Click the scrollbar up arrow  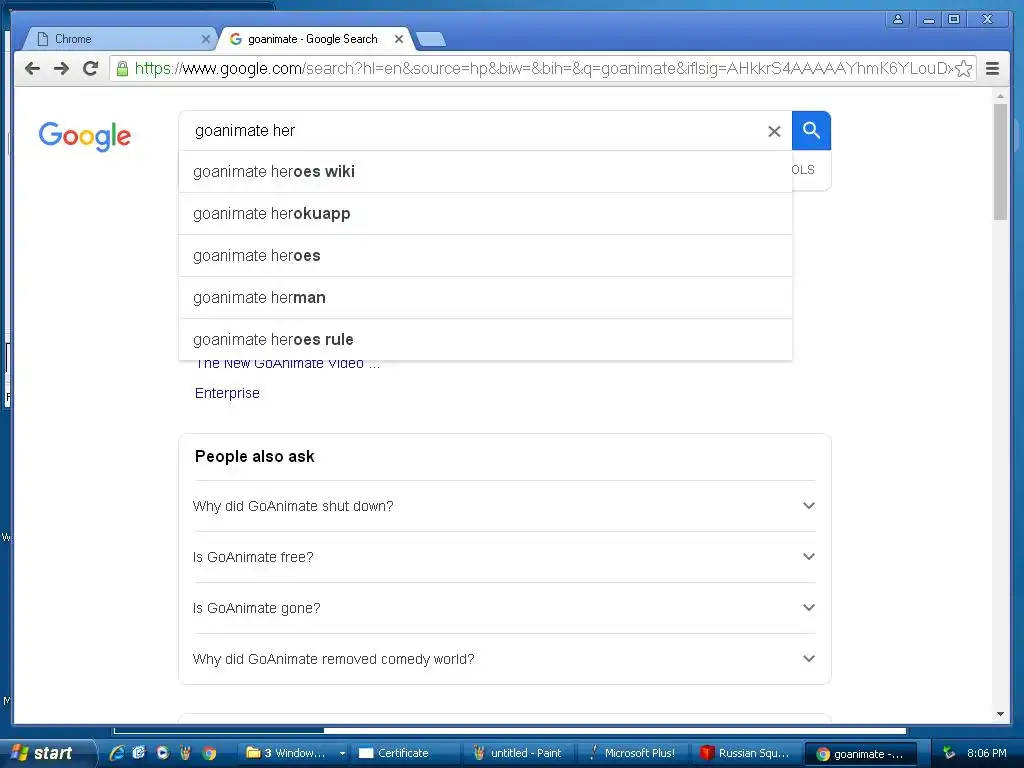click(x=1000, y=96)
